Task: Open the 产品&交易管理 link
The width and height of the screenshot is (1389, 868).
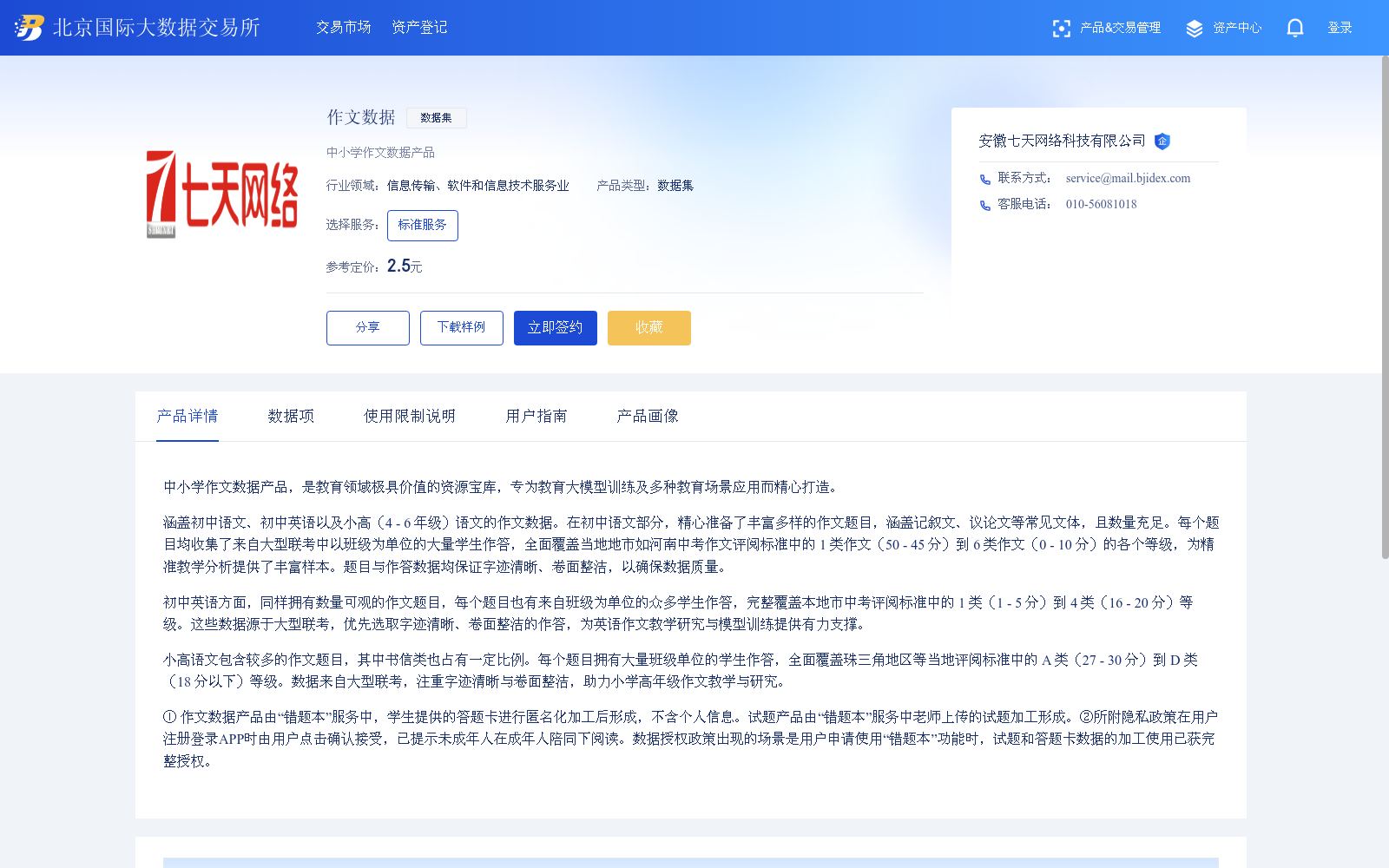Action: (1120, 28)
